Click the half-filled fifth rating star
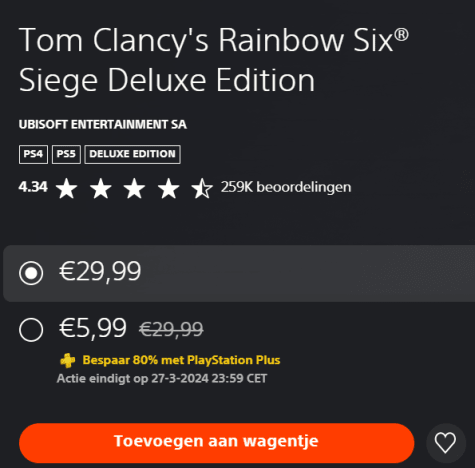 tap(202, 188)
